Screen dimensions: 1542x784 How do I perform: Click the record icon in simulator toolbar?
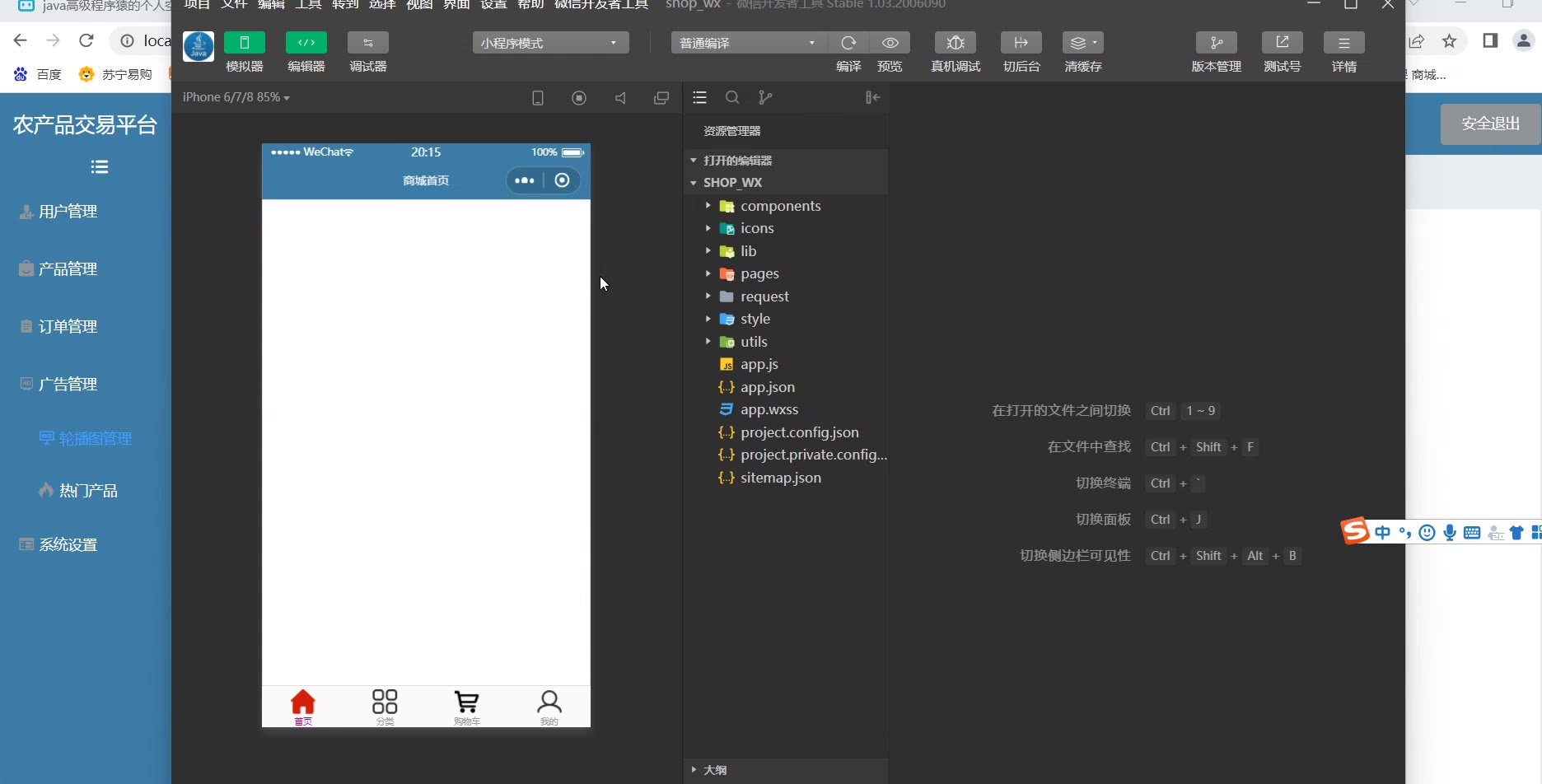(x=579, y=98)
